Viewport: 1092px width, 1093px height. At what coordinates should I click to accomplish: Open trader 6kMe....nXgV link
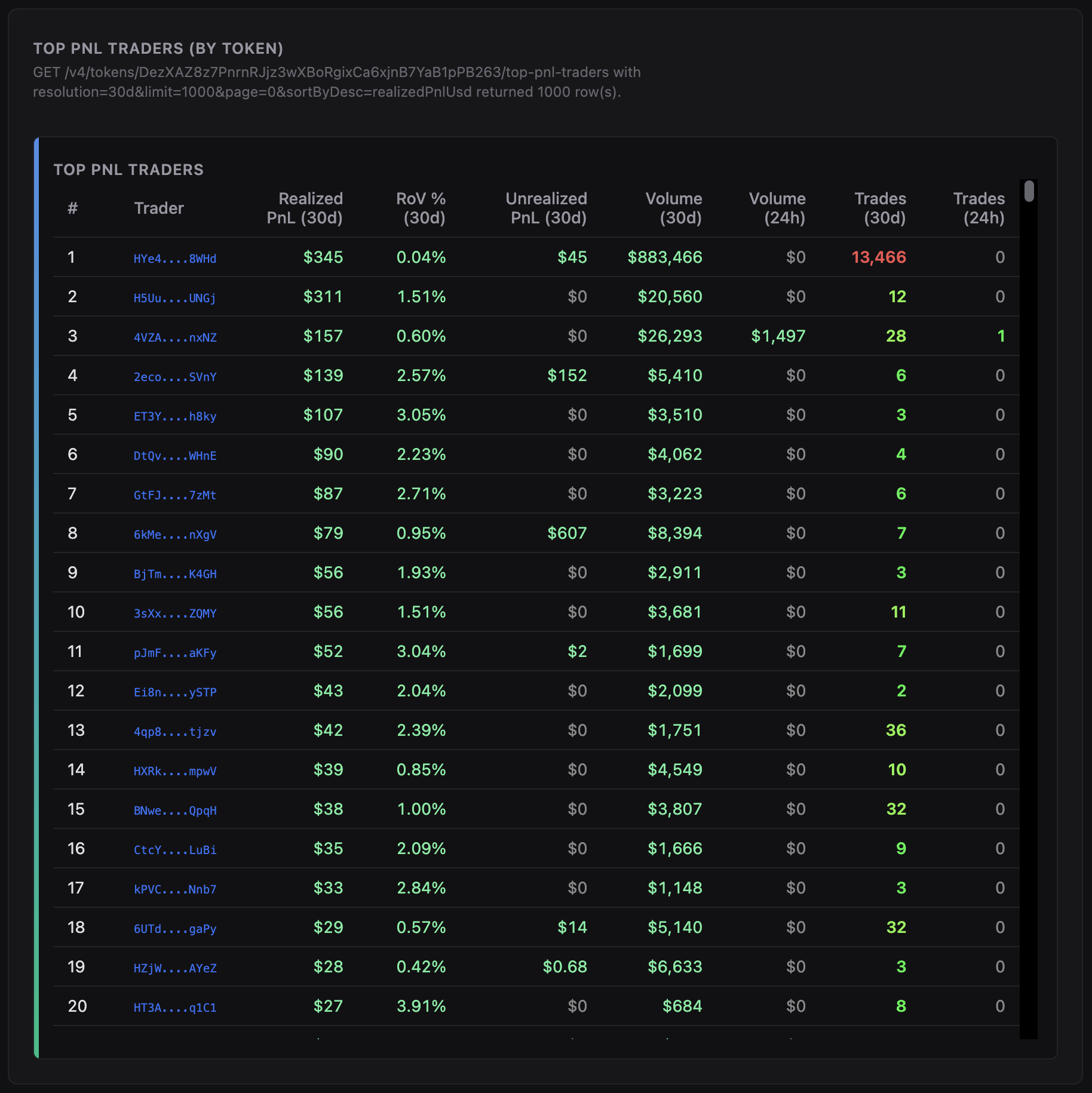pyautogui.click(x=175, y=535)
